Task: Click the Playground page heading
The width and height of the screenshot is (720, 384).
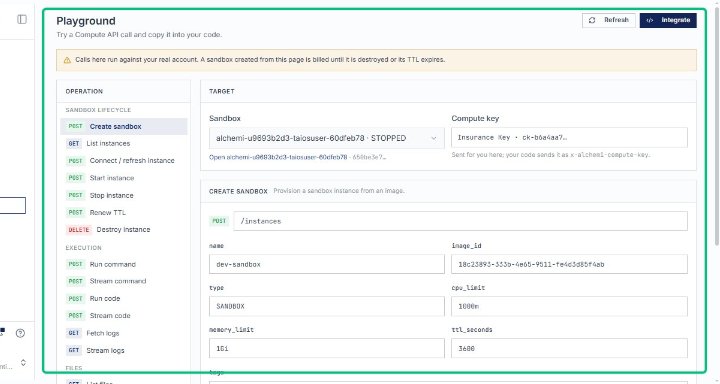Action: click(86, 21)
